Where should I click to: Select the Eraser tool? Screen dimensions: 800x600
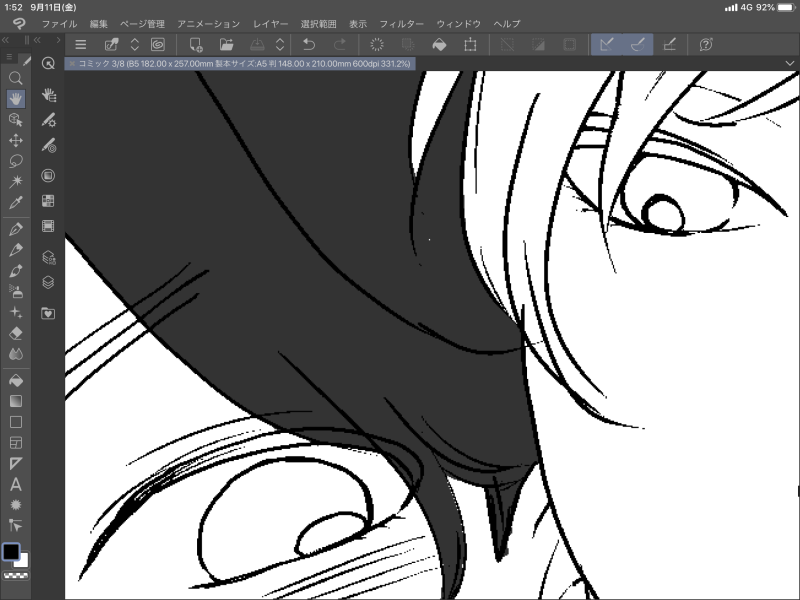16,333
